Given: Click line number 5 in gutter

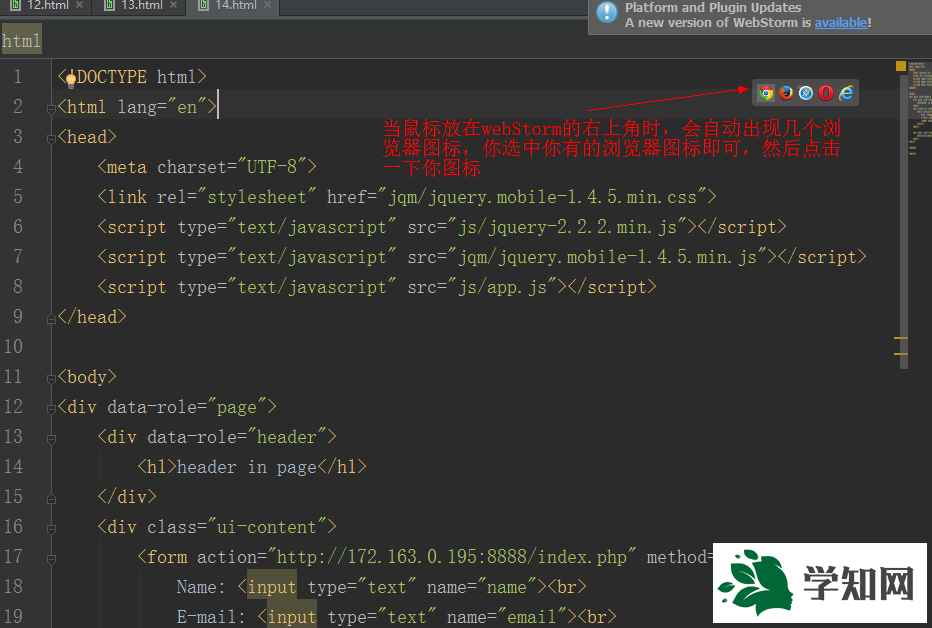Looking at the screenshot, I should tap(18, 196).
